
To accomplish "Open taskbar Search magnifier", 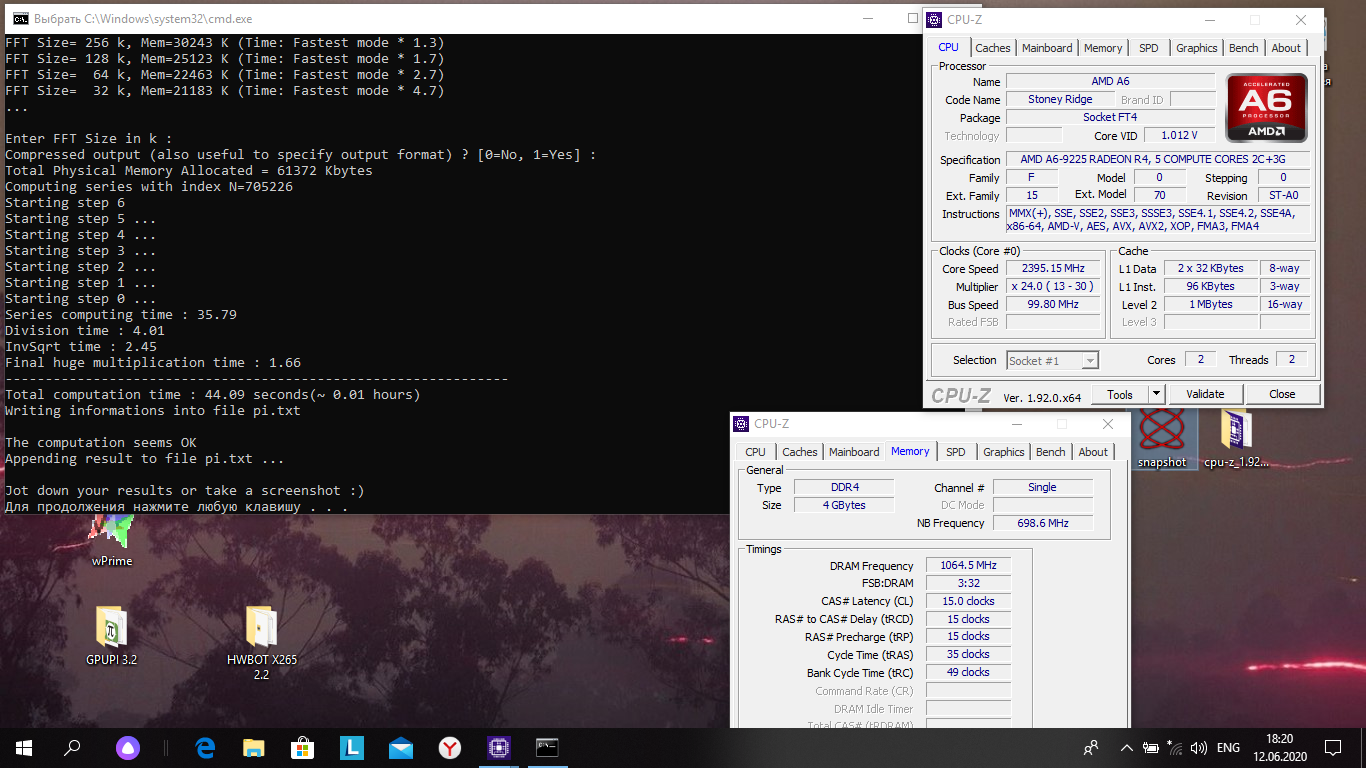I will coord(72,747).
